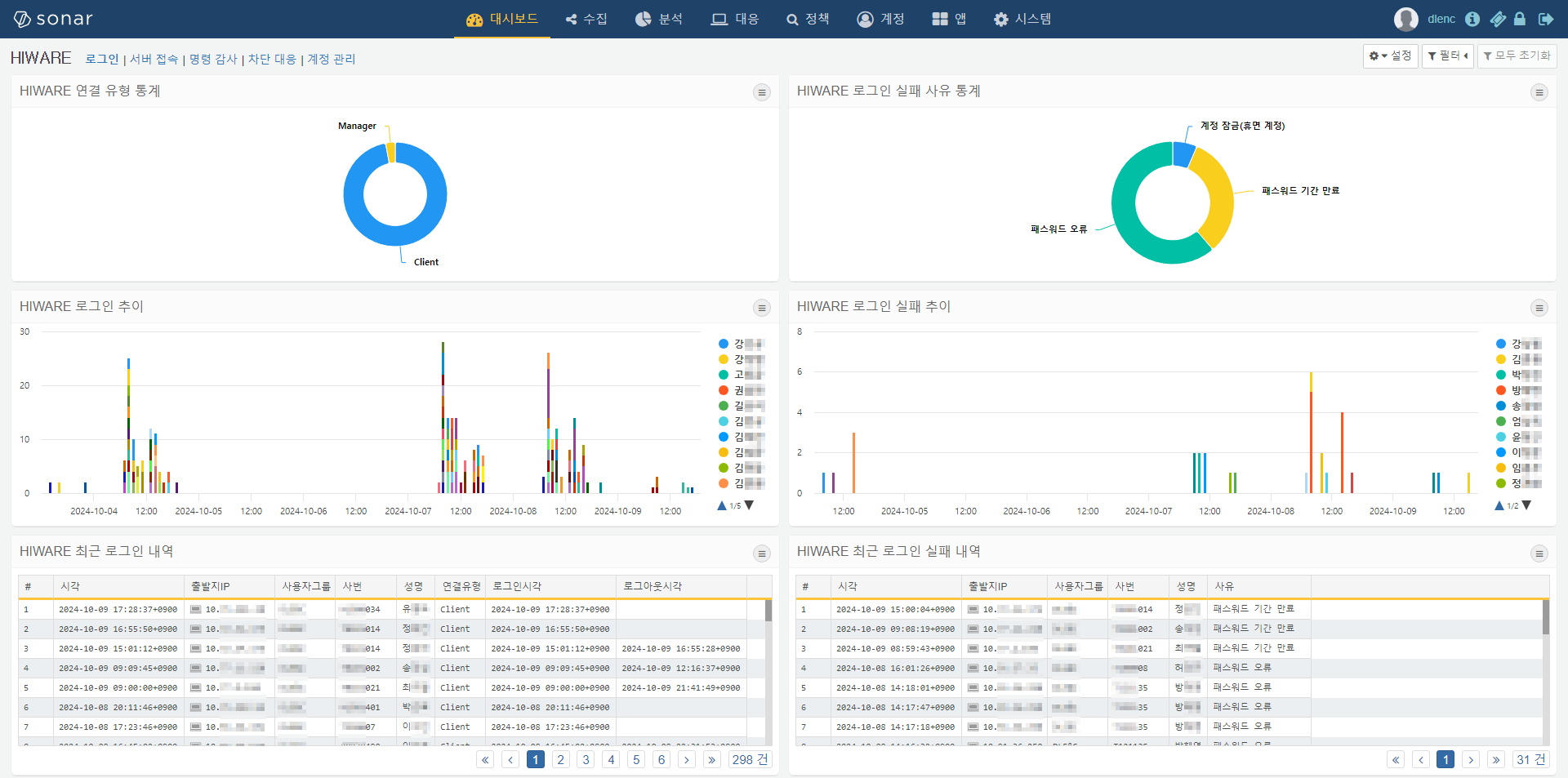Go to last page of login history

(x=712, y=759)
